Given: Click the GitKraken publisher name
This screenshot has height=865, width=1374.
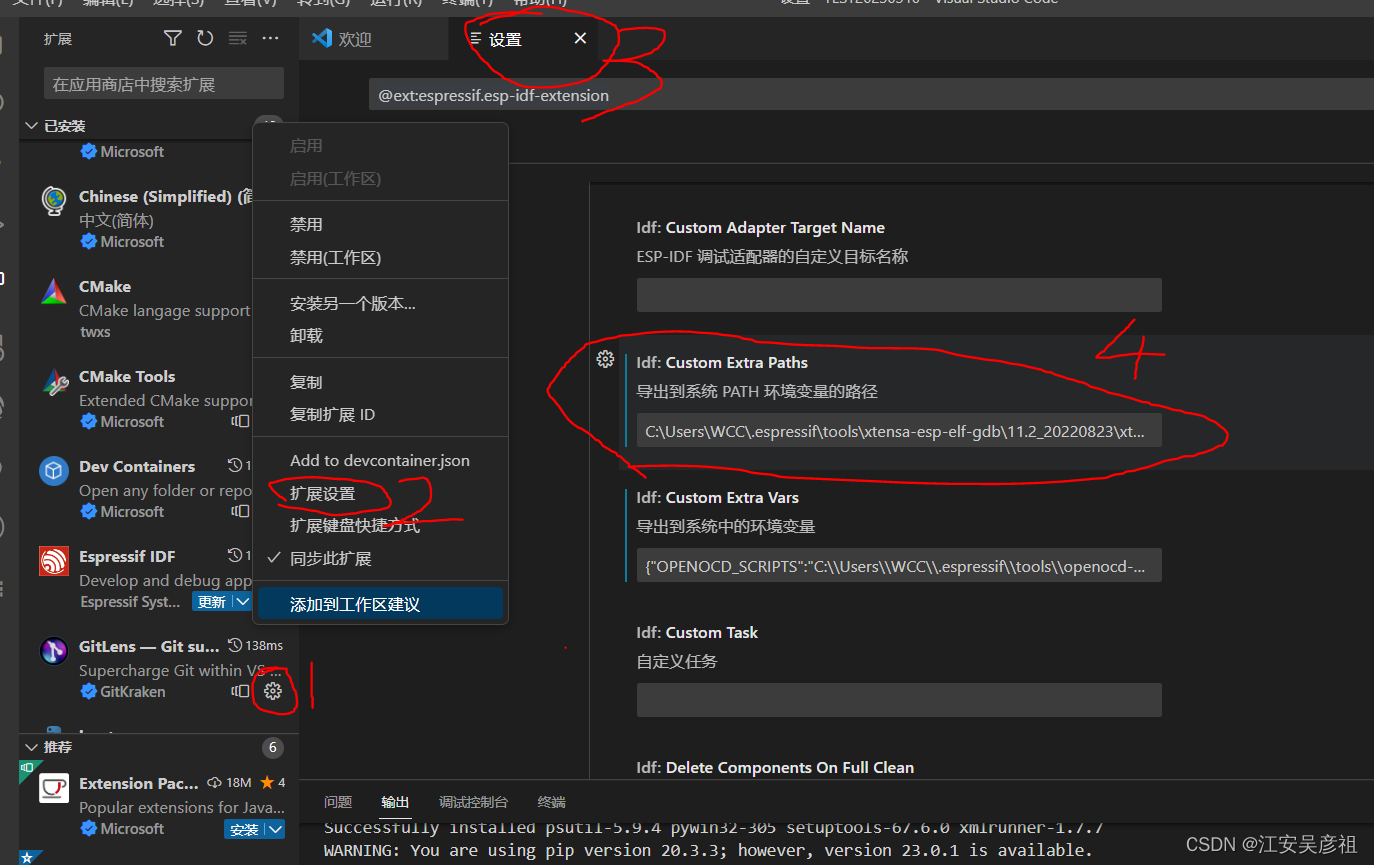Looking at the screenshot, I should click(132, 691).
